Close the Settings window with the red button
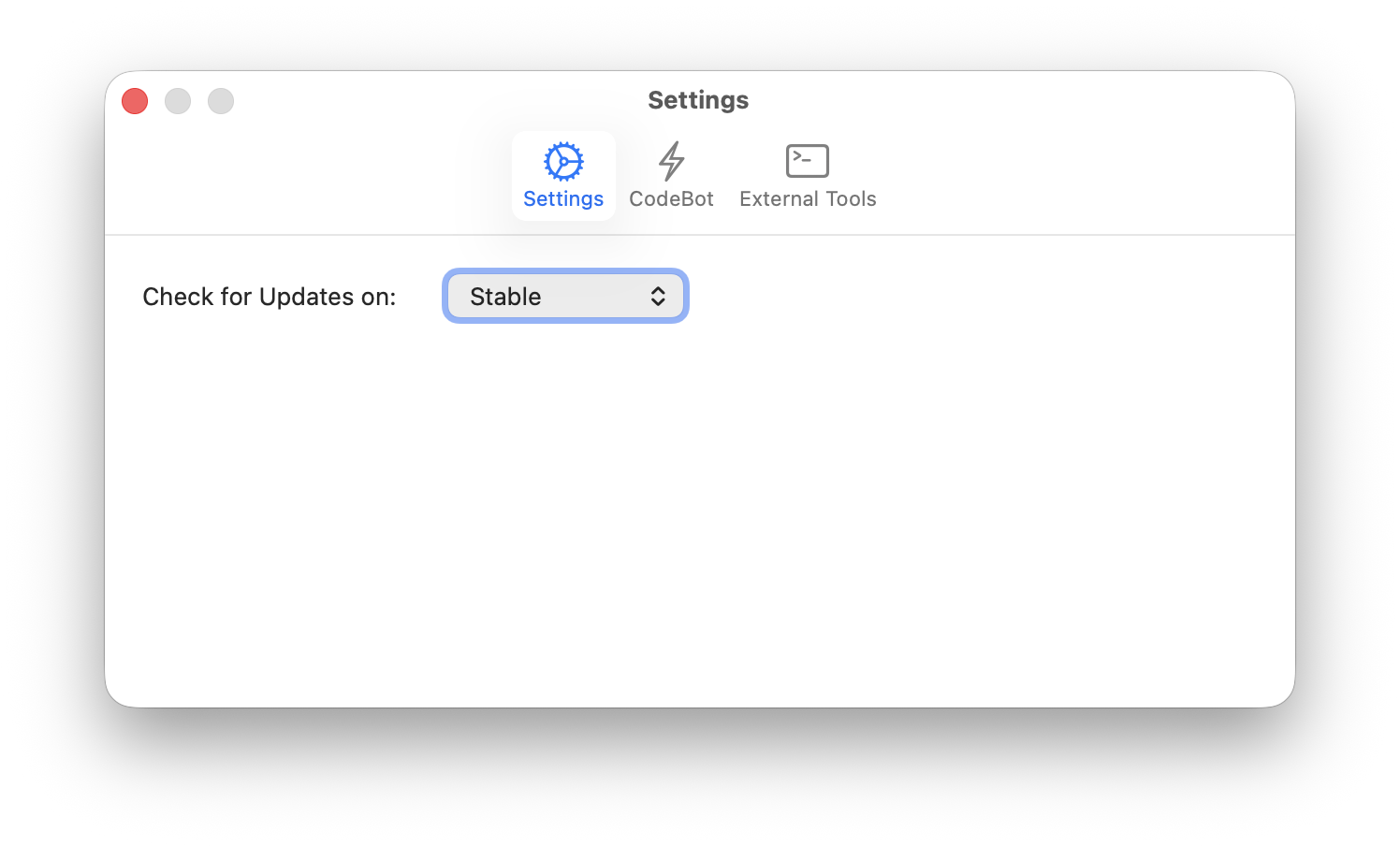The width and height of the screenshot is (1400, 846). coord(135,101)
